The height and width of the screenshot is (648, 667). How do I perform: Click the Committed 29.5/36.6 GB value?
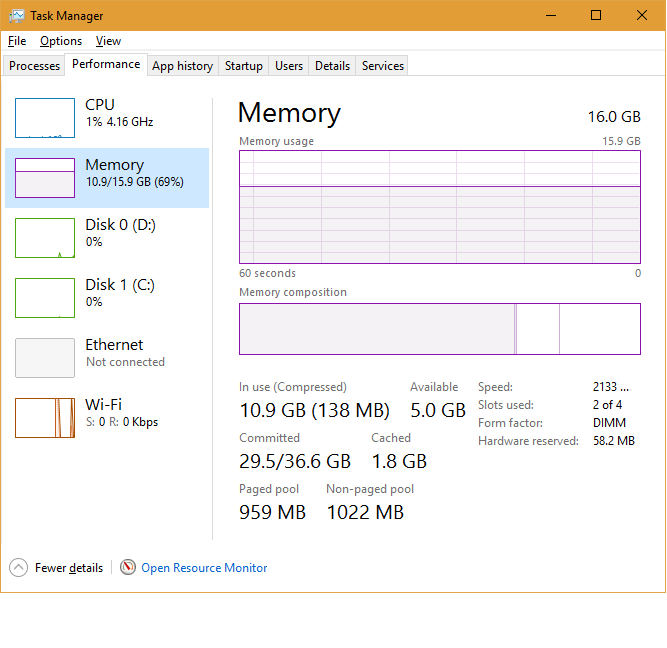pos(295,462)
